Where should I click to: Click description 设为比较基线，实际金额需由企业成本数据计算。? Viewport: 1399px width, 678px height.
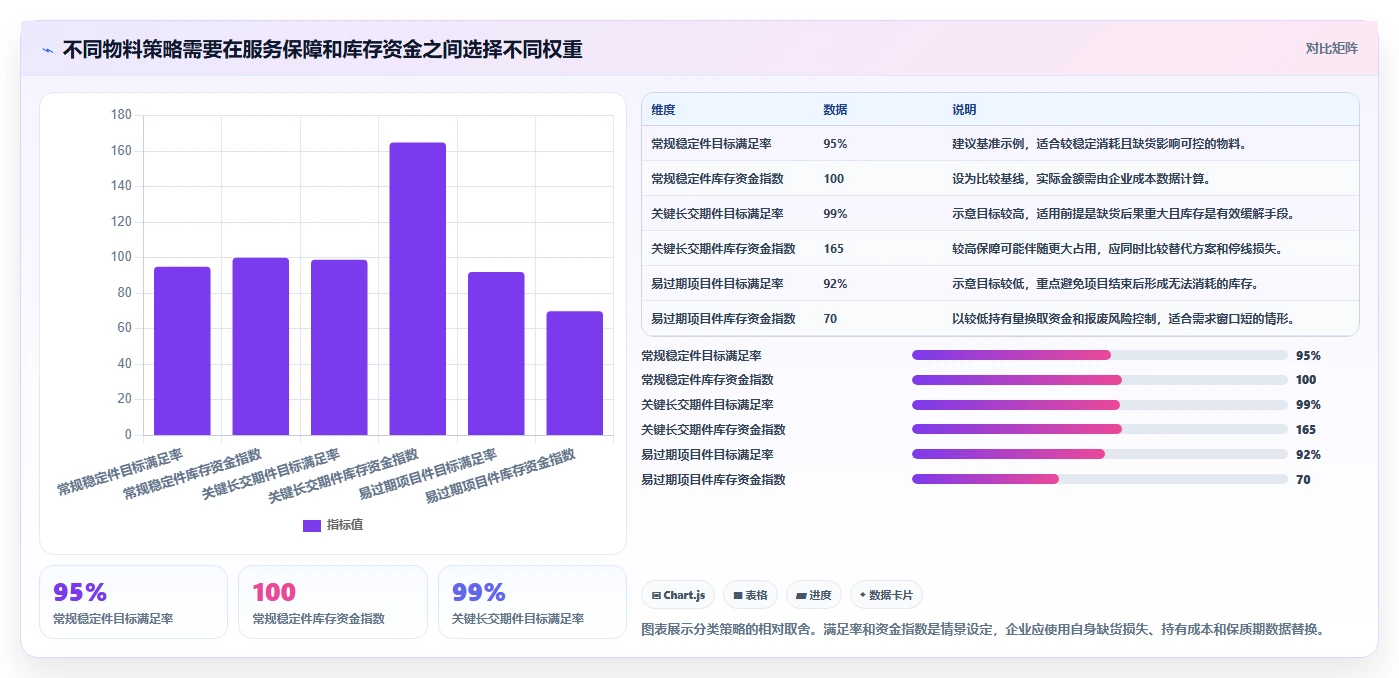click(1081, 179)
